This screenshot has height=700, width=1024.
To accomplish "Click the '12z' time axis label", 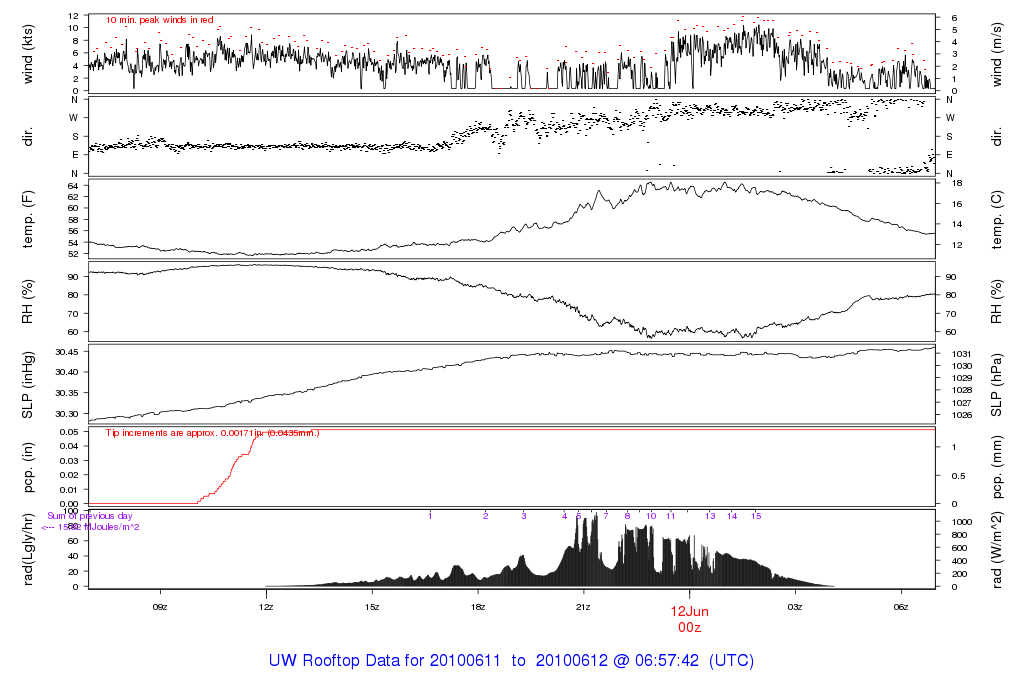I will click(266, 607).
